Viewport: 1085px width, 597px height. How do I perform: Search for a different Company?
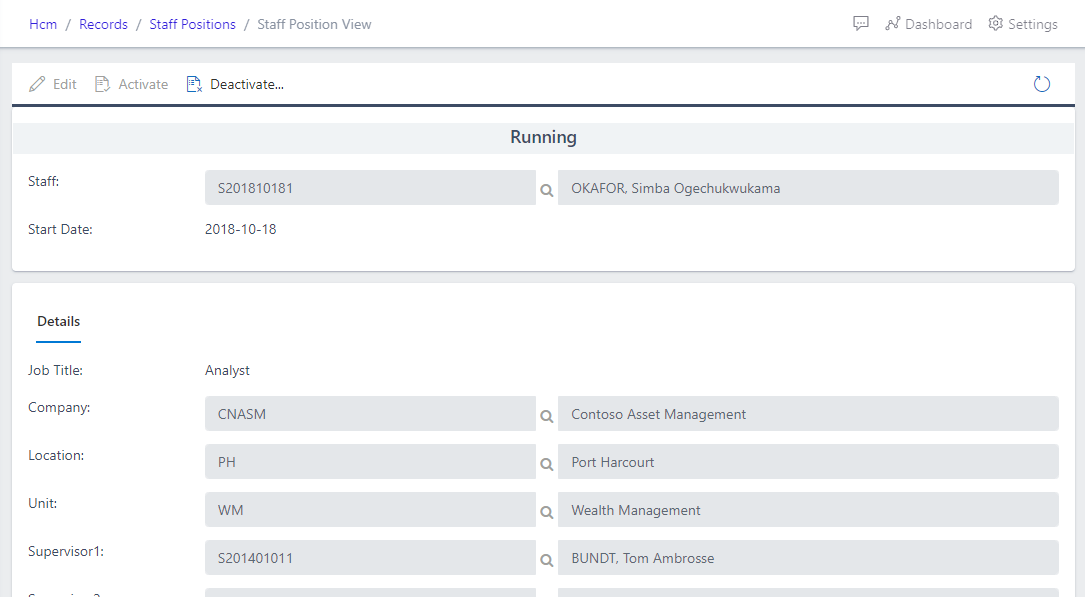point(546,414)
